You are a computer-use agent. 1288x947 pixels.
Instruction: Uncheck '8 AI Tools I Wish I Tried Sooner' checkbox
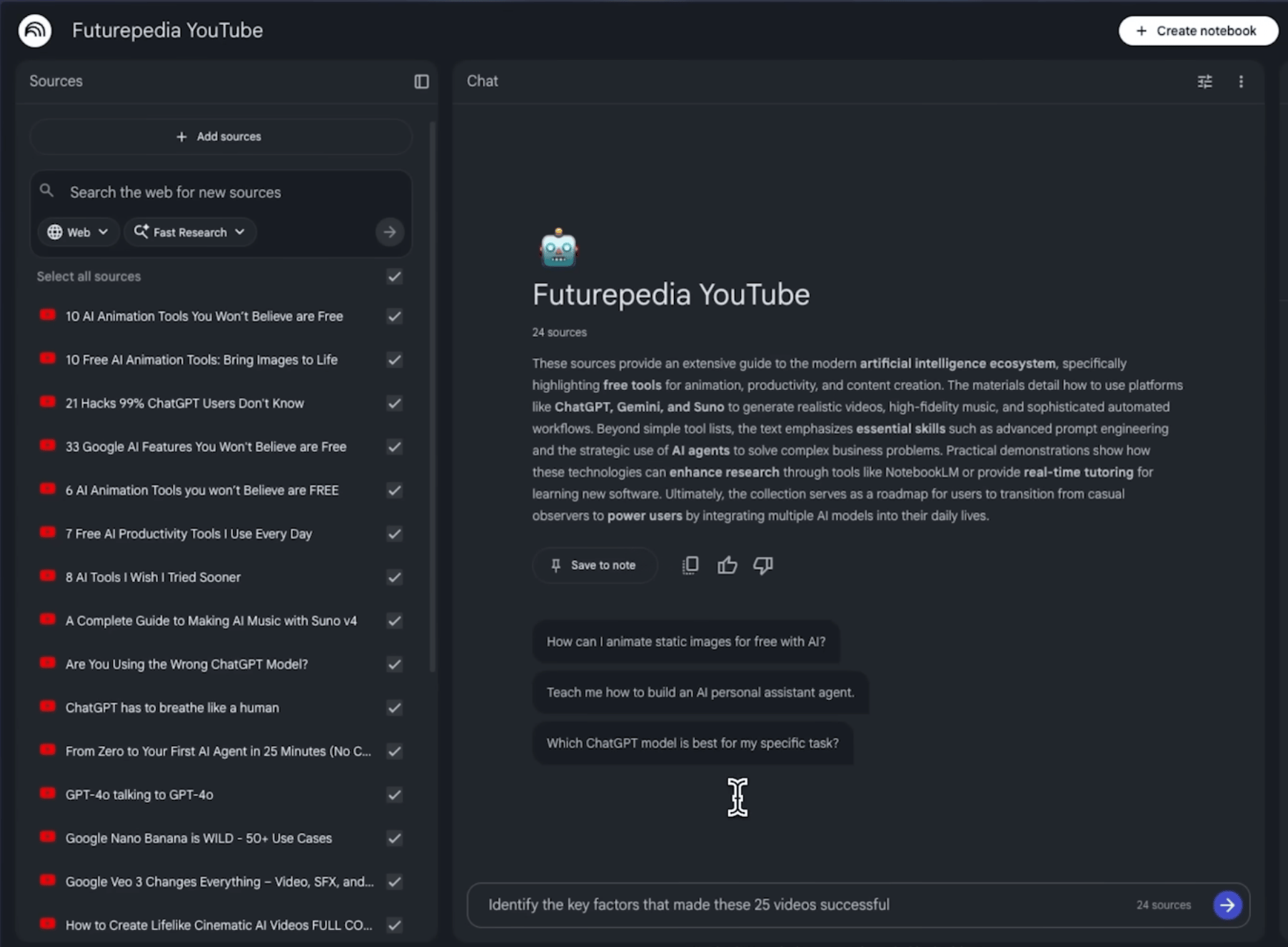394,578
